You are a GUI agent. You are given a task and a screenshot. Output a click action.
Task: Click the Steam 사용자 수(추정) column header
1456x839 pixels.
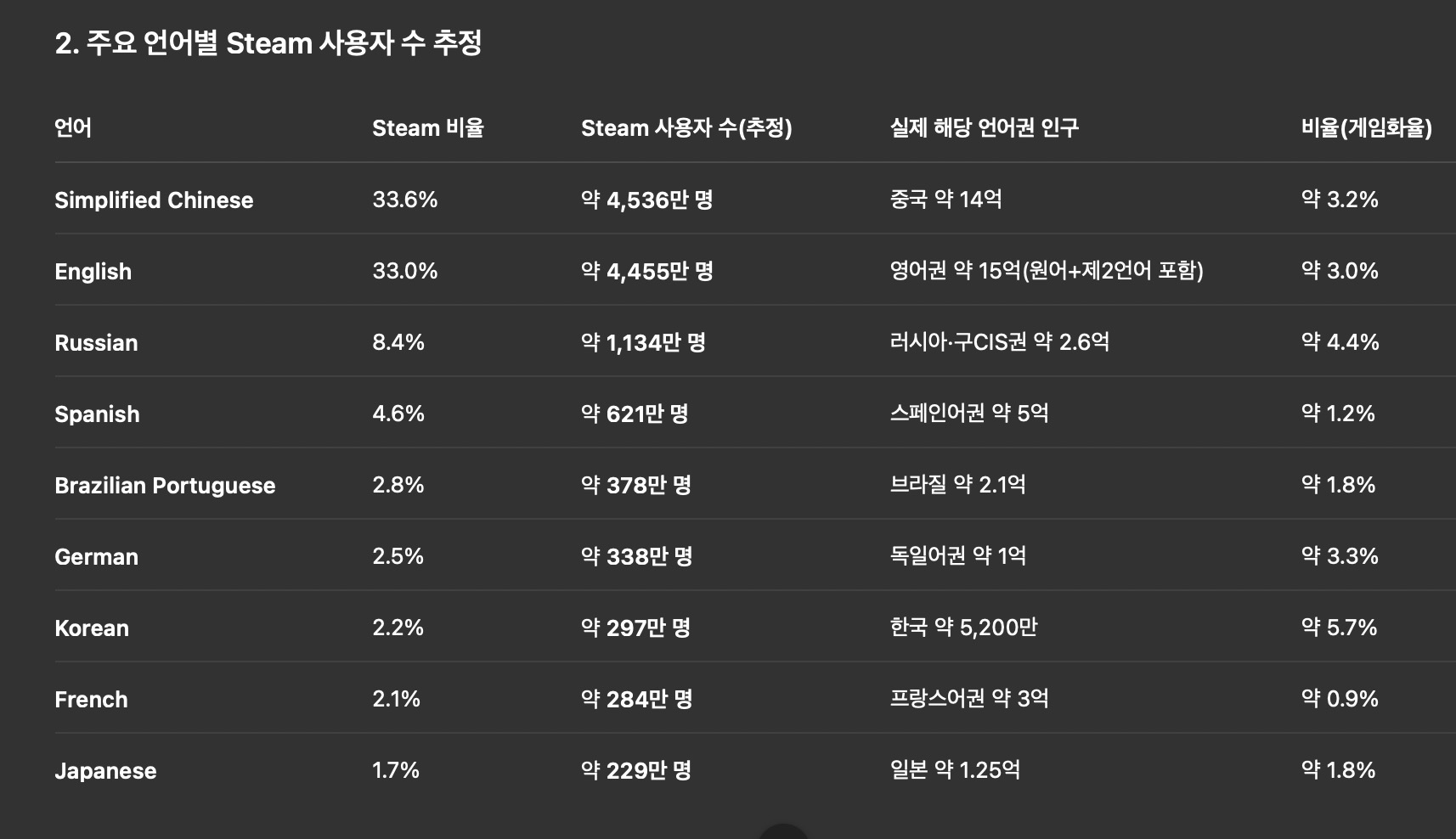686,128
